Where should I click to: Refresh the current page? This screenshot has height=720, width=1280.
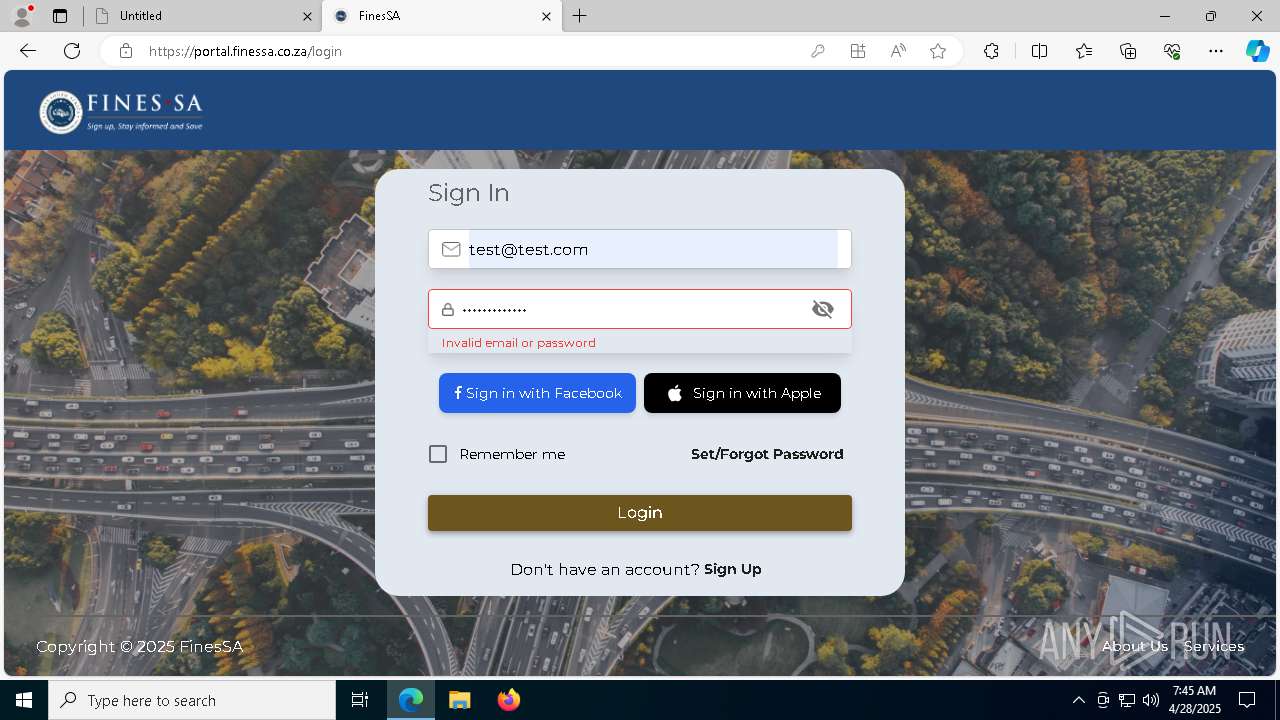[72, 51]
